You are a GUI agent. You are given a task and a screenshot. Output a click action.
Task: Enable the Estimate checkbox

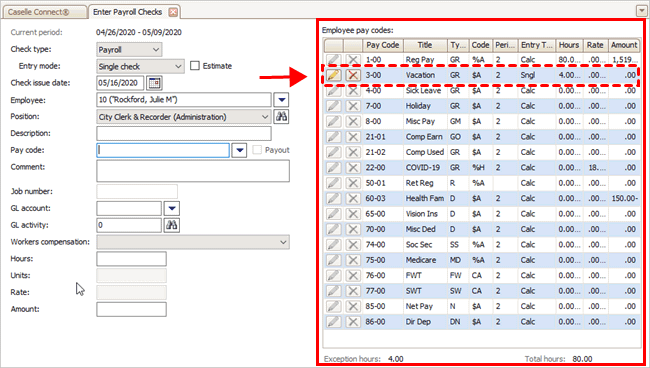point(194,65)
